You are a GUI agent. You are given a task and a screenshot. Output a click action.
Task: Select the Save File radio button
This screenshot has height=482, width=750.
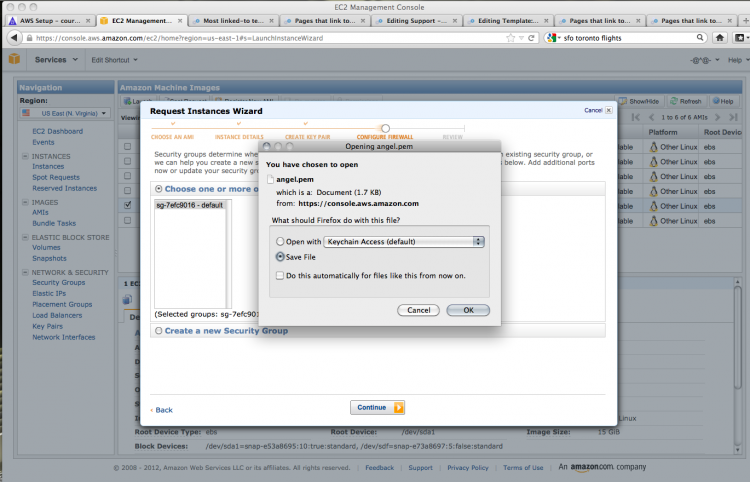(x=280, y=257)
